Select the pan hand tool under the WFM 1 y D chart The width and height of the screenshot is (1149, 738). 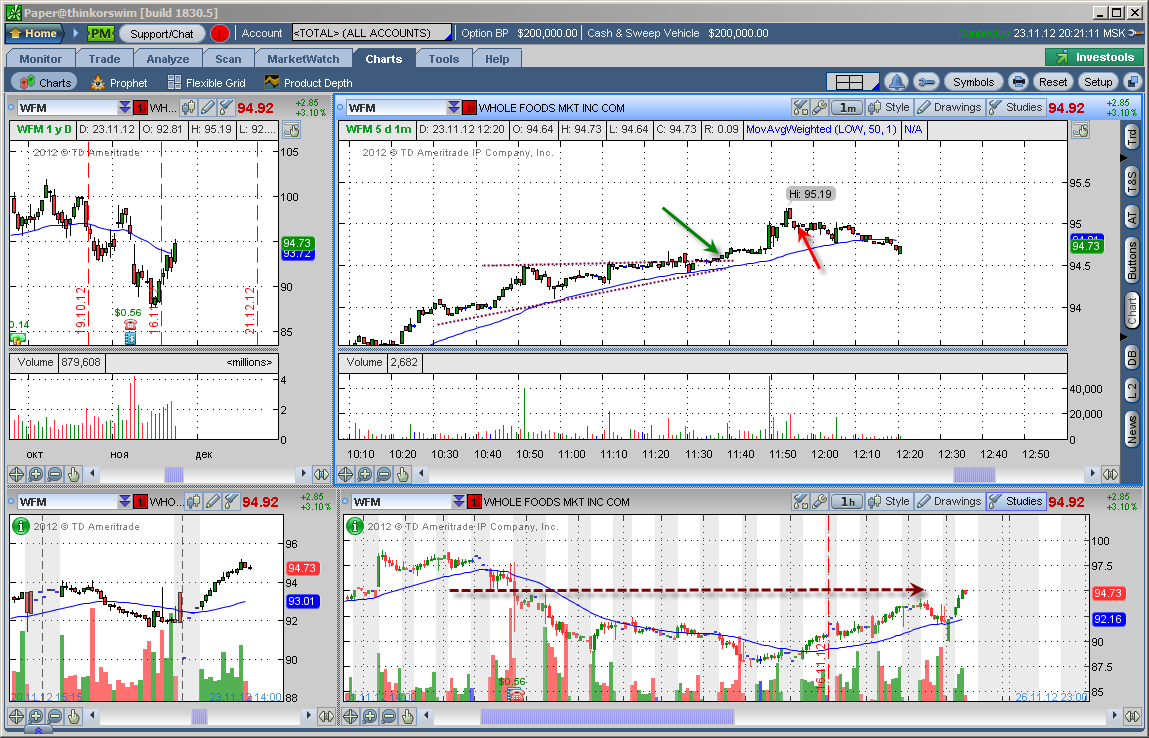coord(73,474)
